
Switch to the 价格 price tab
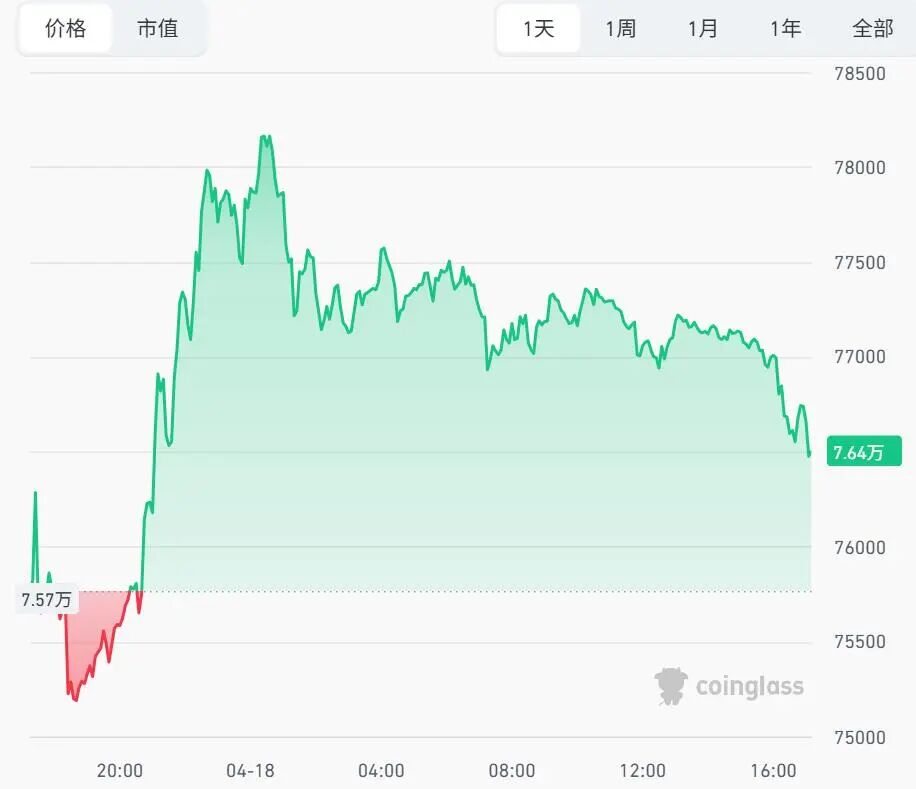[x=66, y=29]
